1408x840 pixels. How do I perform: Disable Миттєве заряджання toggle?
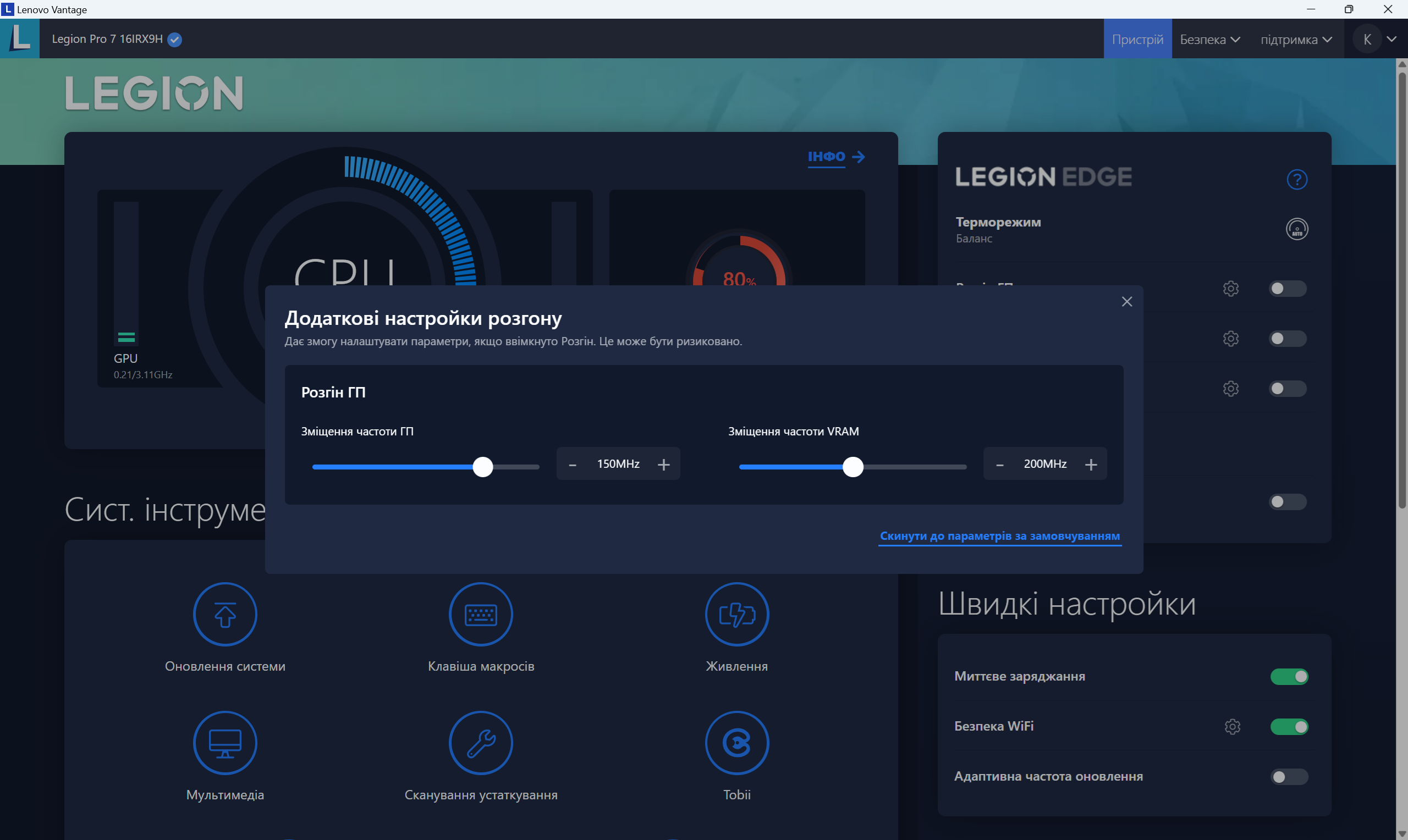tap(1289, 676)
